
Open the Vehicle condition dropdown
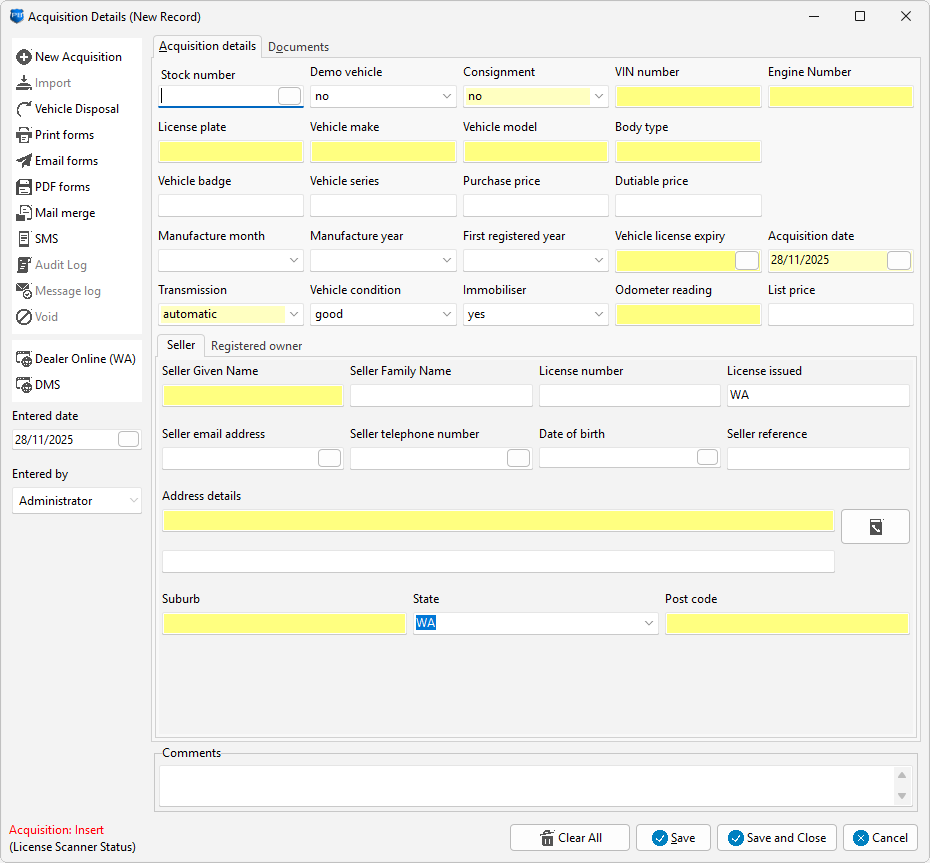447,314
